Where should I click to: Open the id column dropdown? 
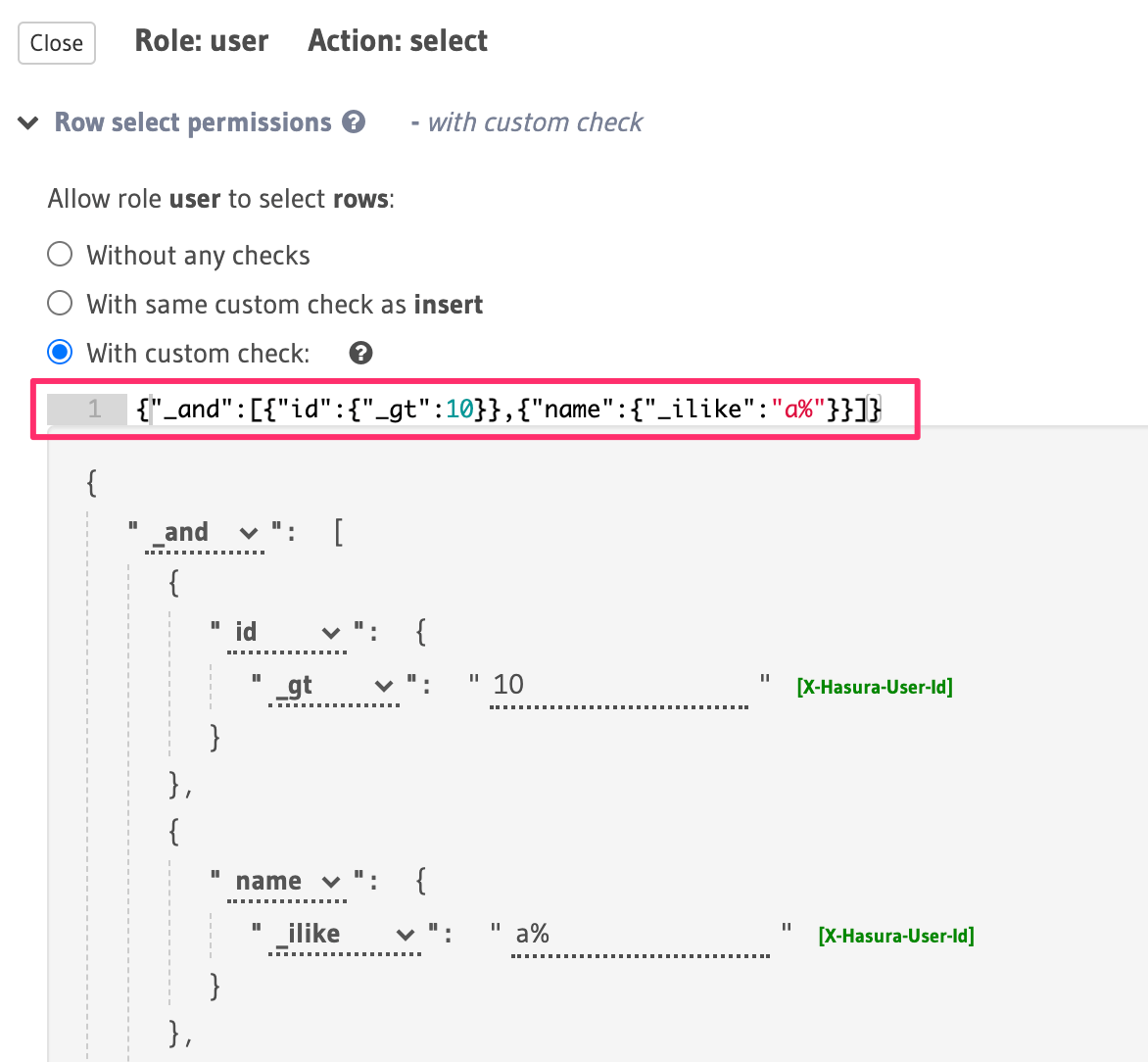pos(288,633)
